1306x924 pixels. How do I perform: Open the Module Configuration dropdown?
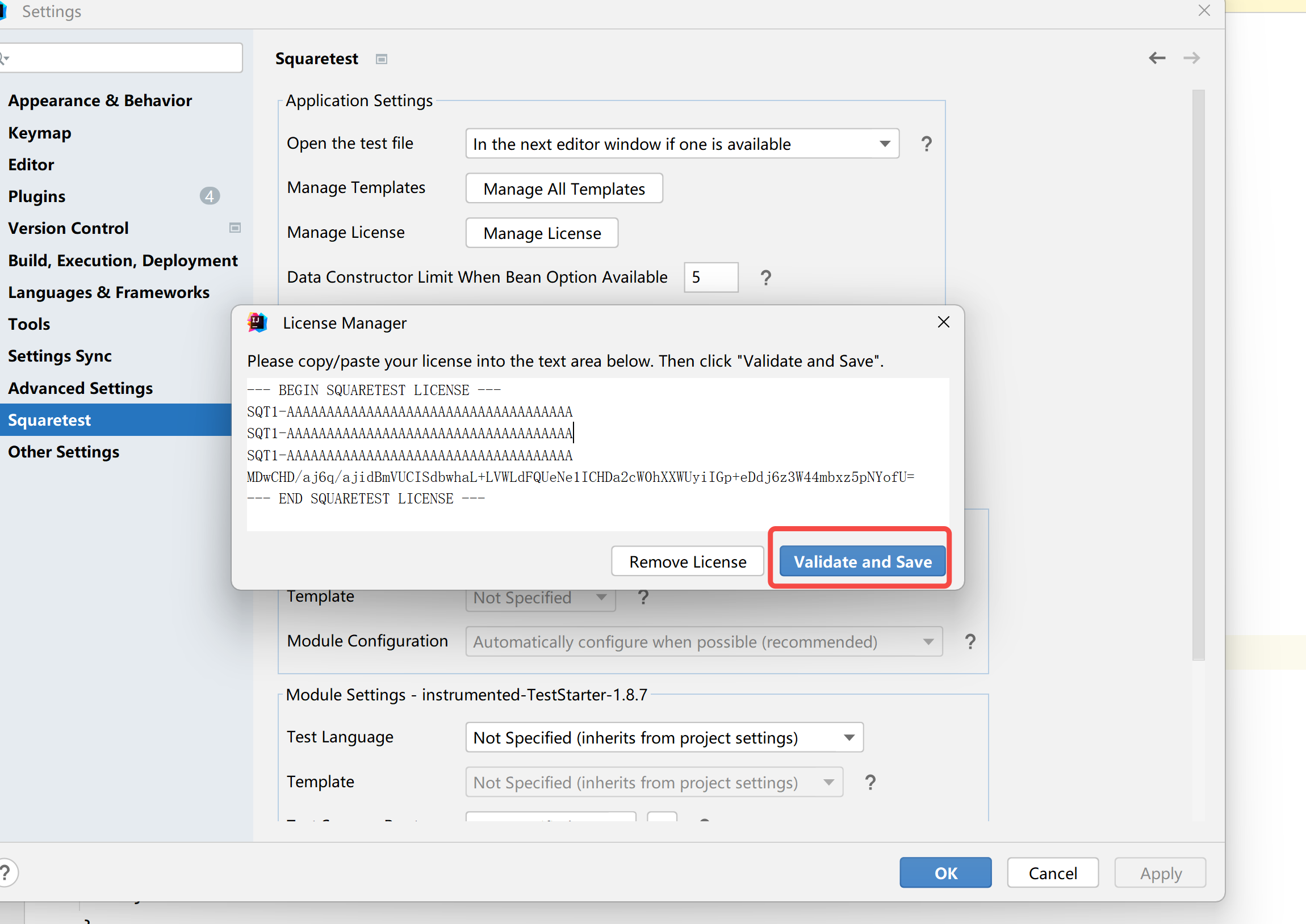tap(704, 642)
